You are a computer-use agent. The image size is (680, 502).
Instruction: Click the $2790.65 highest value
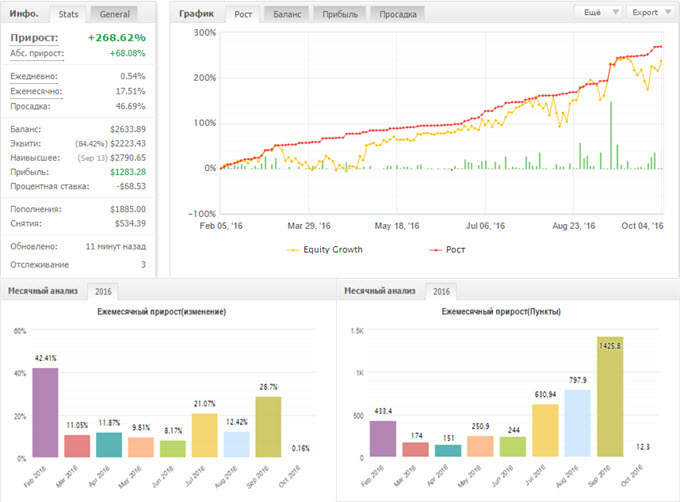point(128,158)
